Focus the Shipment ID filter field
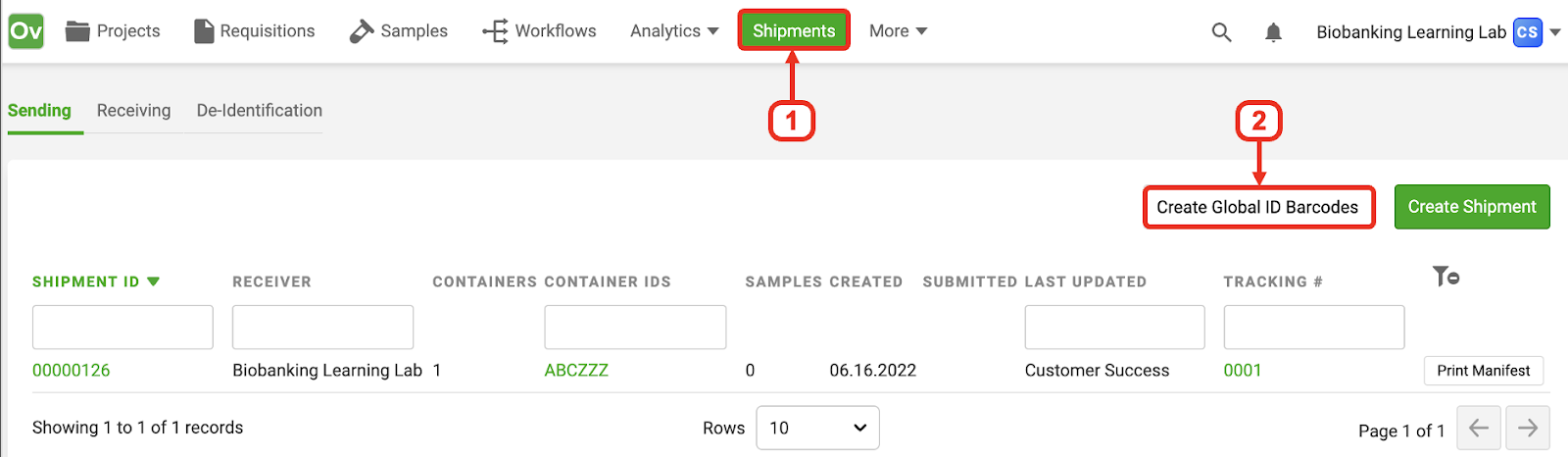Screen dimensions: 1568x457 [122, 327]
